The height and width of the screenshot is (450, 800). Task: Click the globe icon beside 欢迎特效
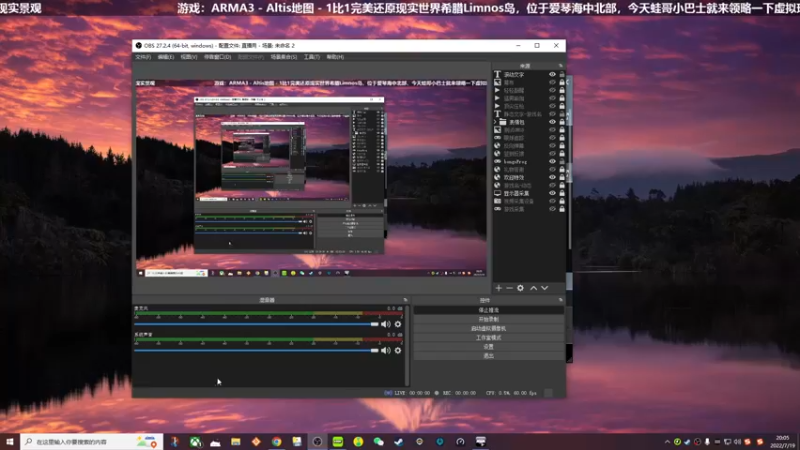[x=497, y=178]
